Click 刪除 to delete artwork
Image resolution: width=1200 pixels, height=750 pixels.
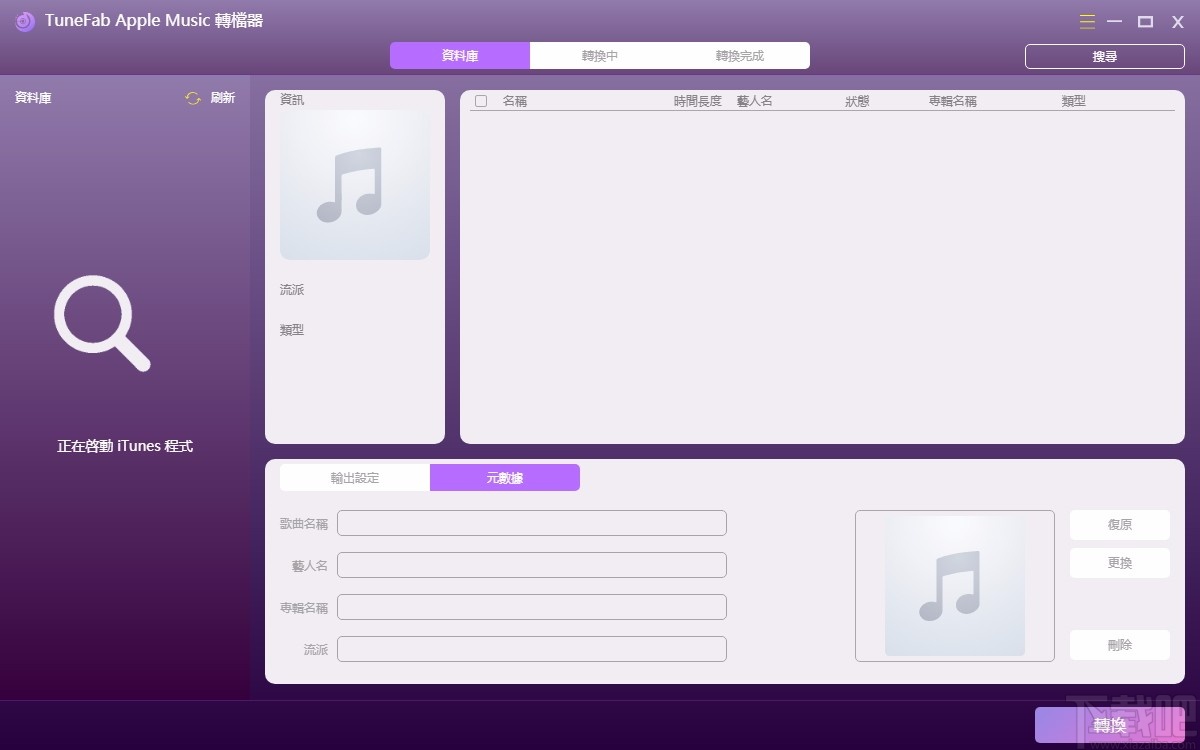pos(1119,645)
